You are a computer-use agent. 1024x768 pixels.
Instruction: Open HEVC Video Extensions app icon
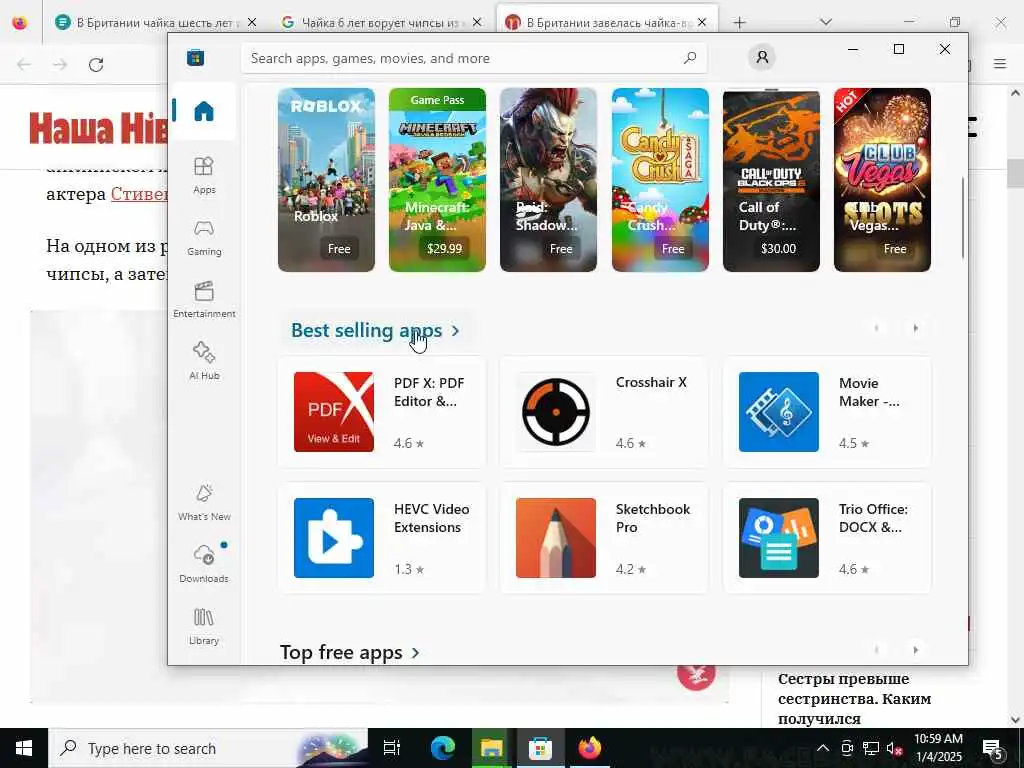click(334, 538)
